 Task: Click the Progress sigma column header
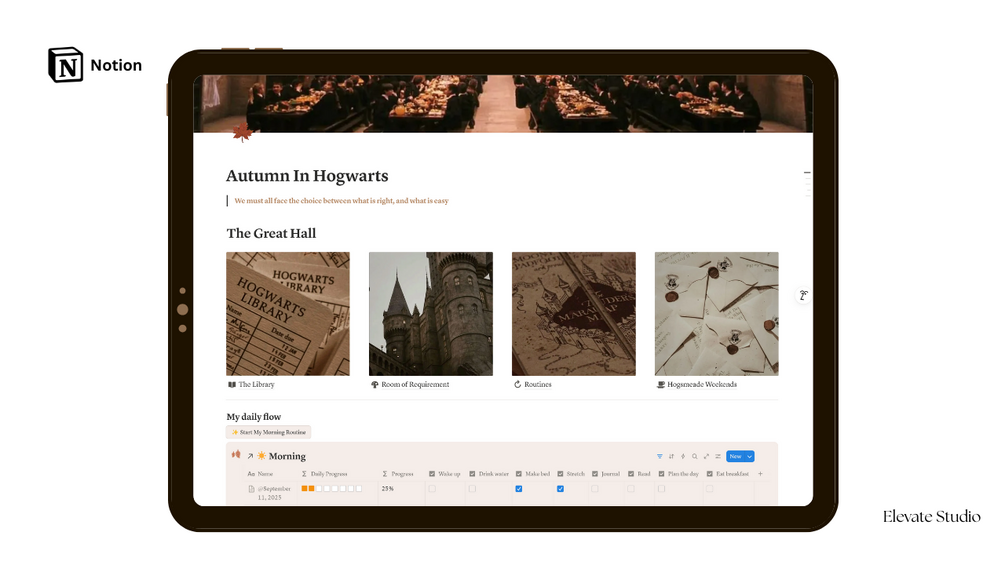click(x=398, y=474)
